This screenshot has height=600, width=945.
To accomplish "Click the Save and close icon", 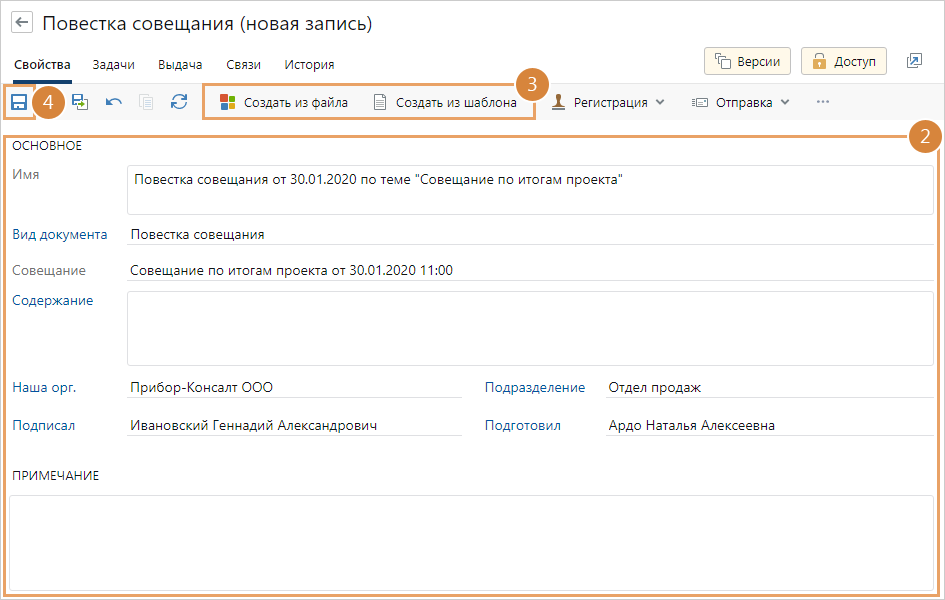I will 80,102.
